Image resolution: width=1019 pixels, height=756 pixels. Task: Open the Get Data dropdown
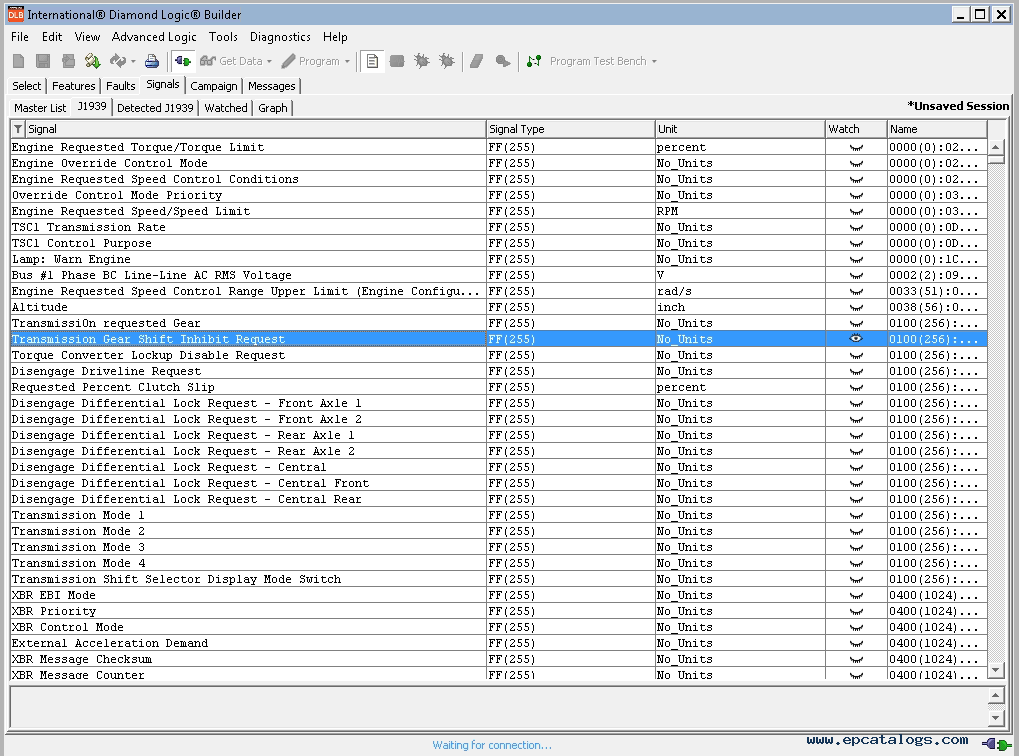pos(269,62)
